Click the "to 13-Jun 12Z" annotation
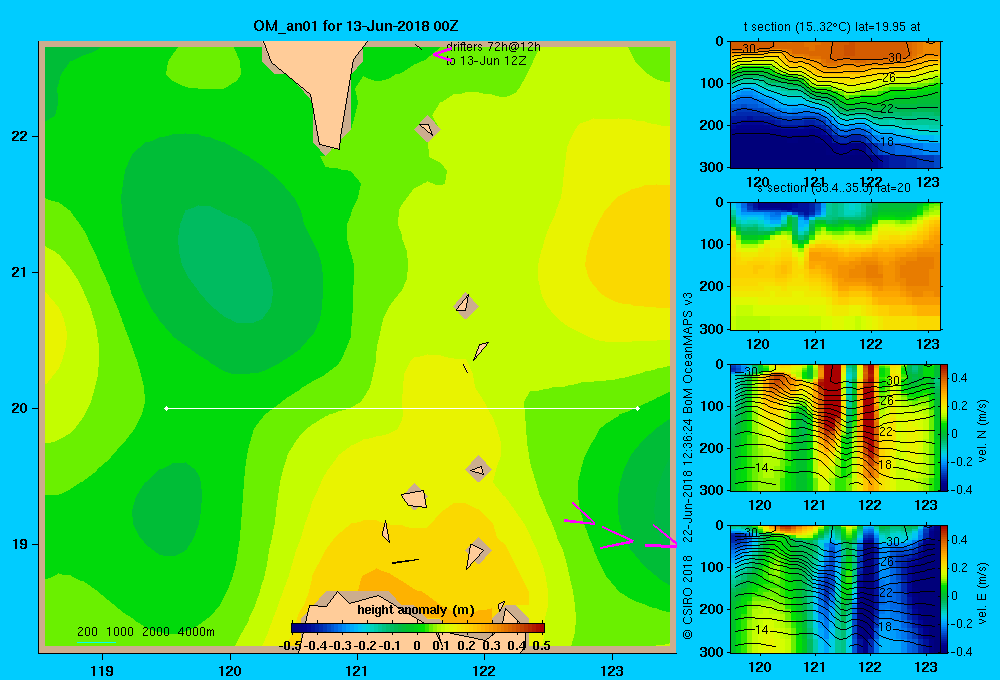 (486, 61)
